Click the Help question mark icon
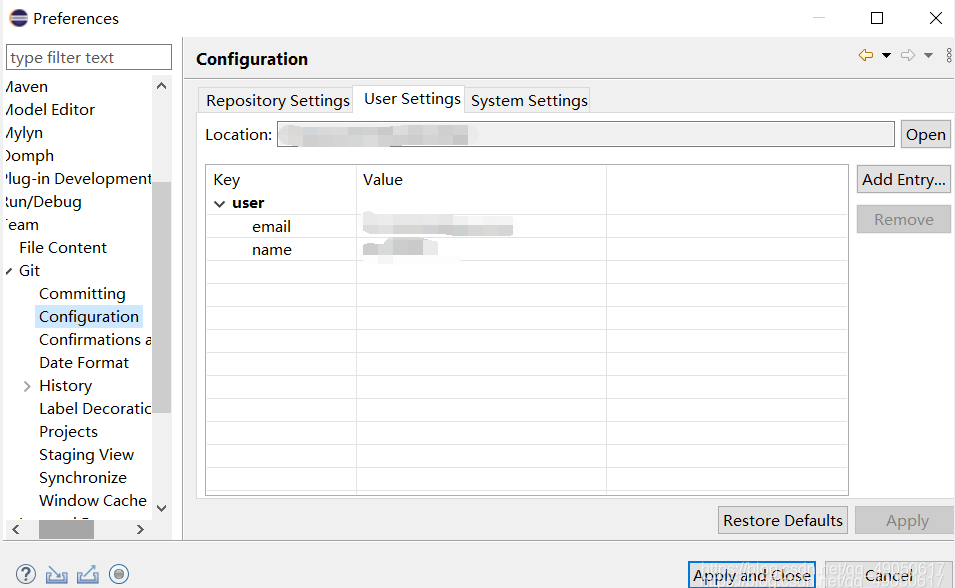Image resolution: width=955 pixels, height=588 pixels. (26, 574)
